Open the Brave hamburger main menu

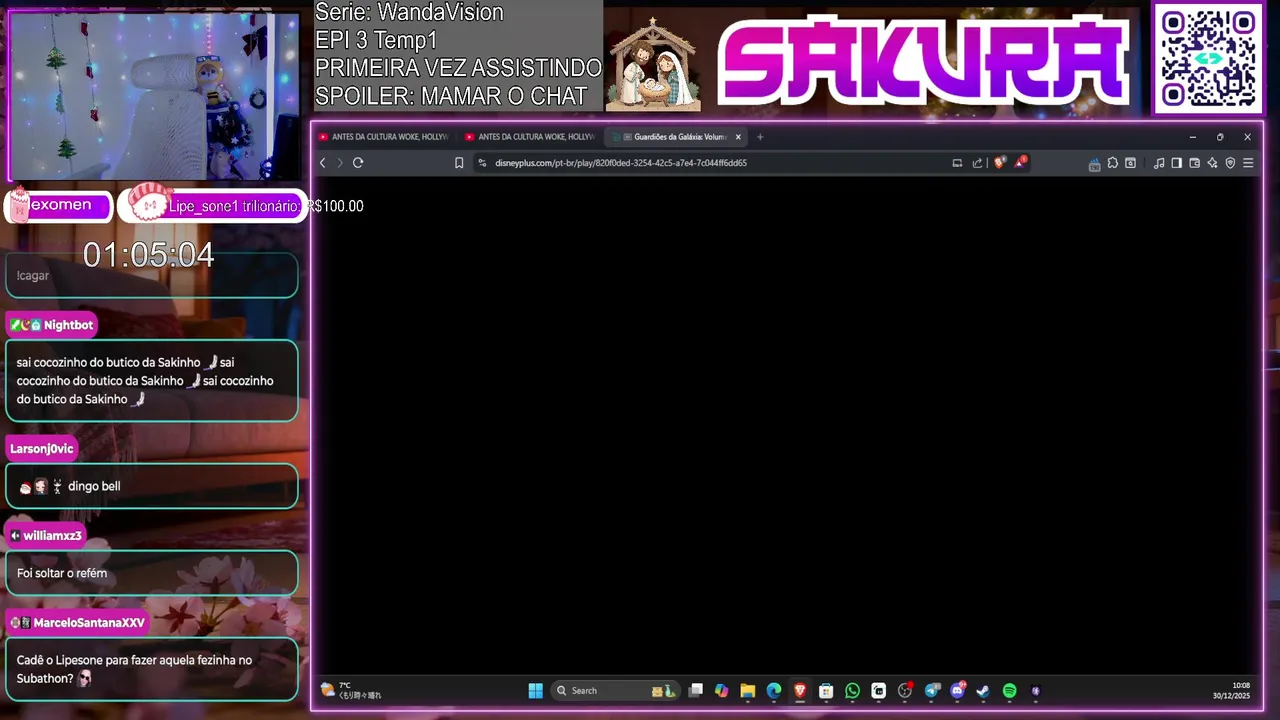[x=1248, y=163]
